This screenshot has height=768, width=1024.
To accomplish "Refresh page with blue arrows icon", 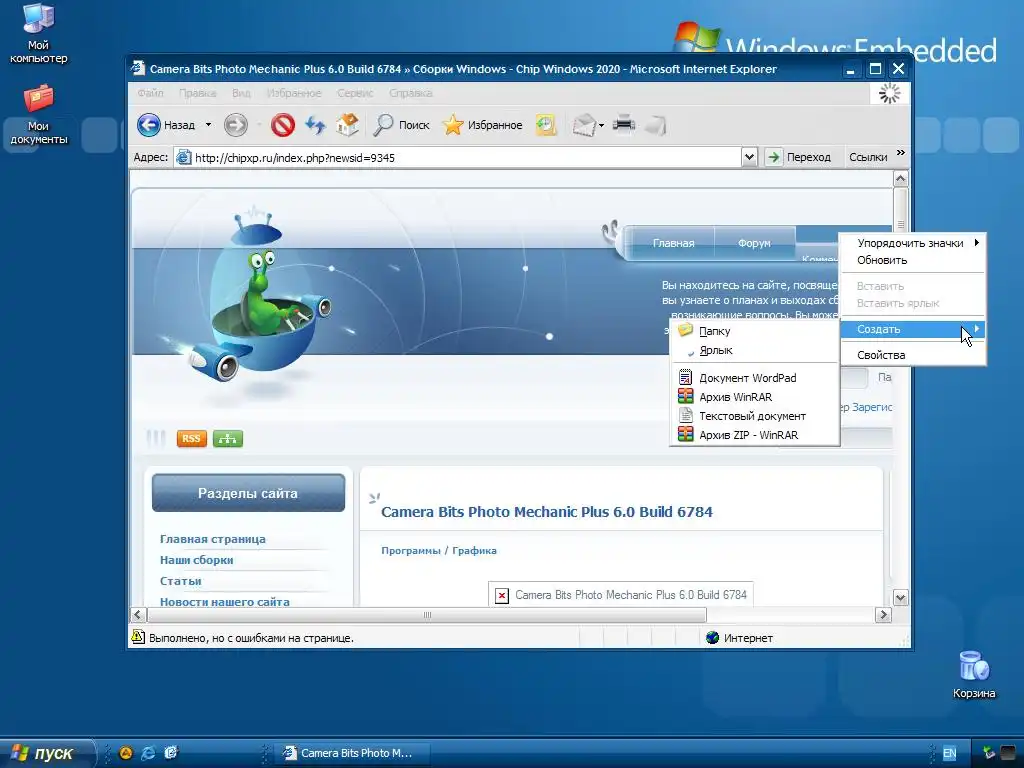I will pos(315,125).
